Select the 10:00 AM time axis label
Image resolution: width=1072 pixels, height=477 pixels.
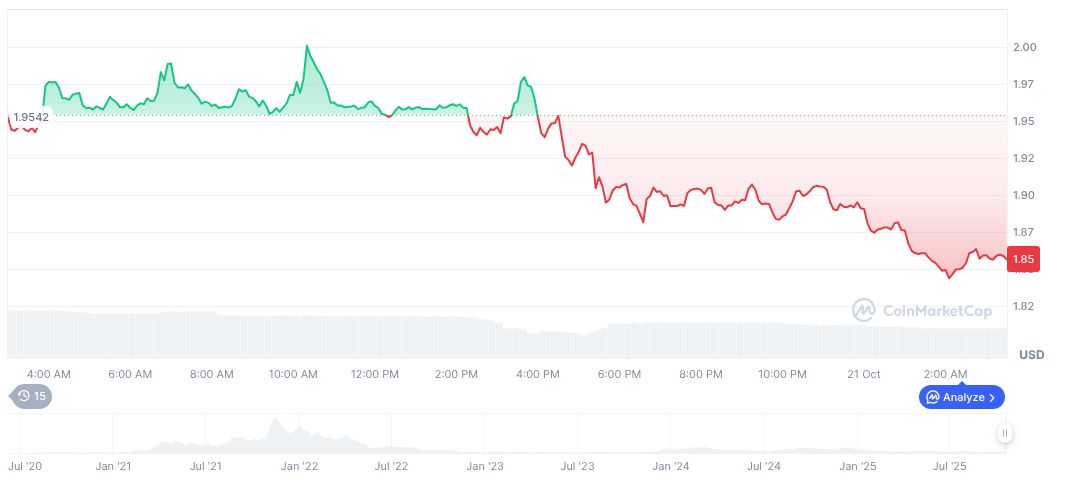tap(293, 374)
